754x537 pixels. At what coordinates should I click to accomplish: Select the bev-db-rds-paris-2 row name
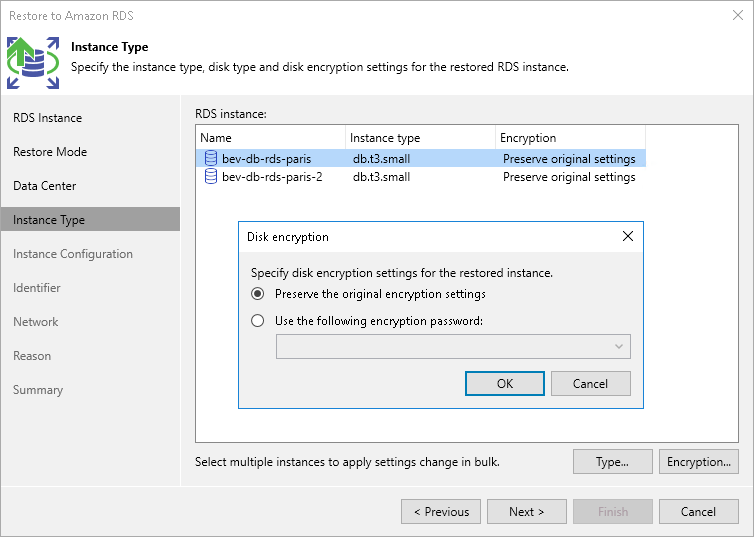(x=272, y=177)
